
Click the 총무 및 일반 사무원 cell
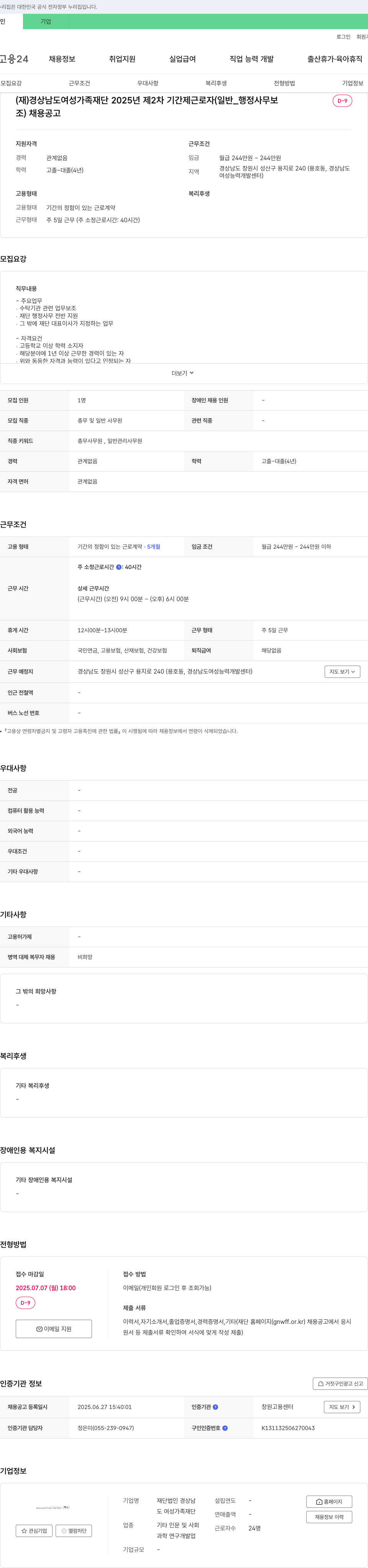pos(100,421)
